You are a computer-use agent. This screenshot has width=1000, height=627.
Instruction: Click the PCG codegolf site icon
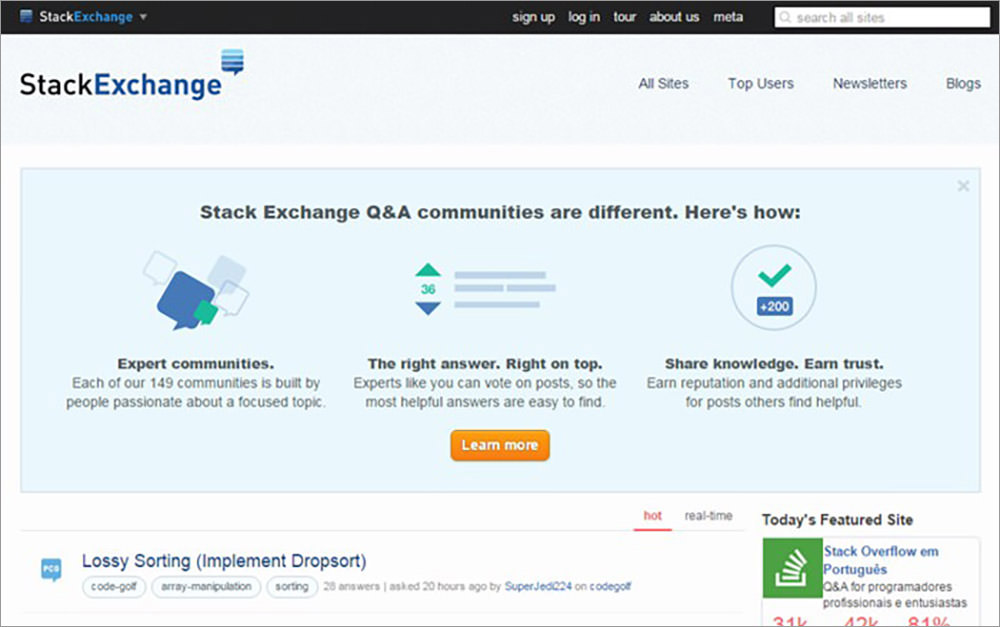point(51,569)
